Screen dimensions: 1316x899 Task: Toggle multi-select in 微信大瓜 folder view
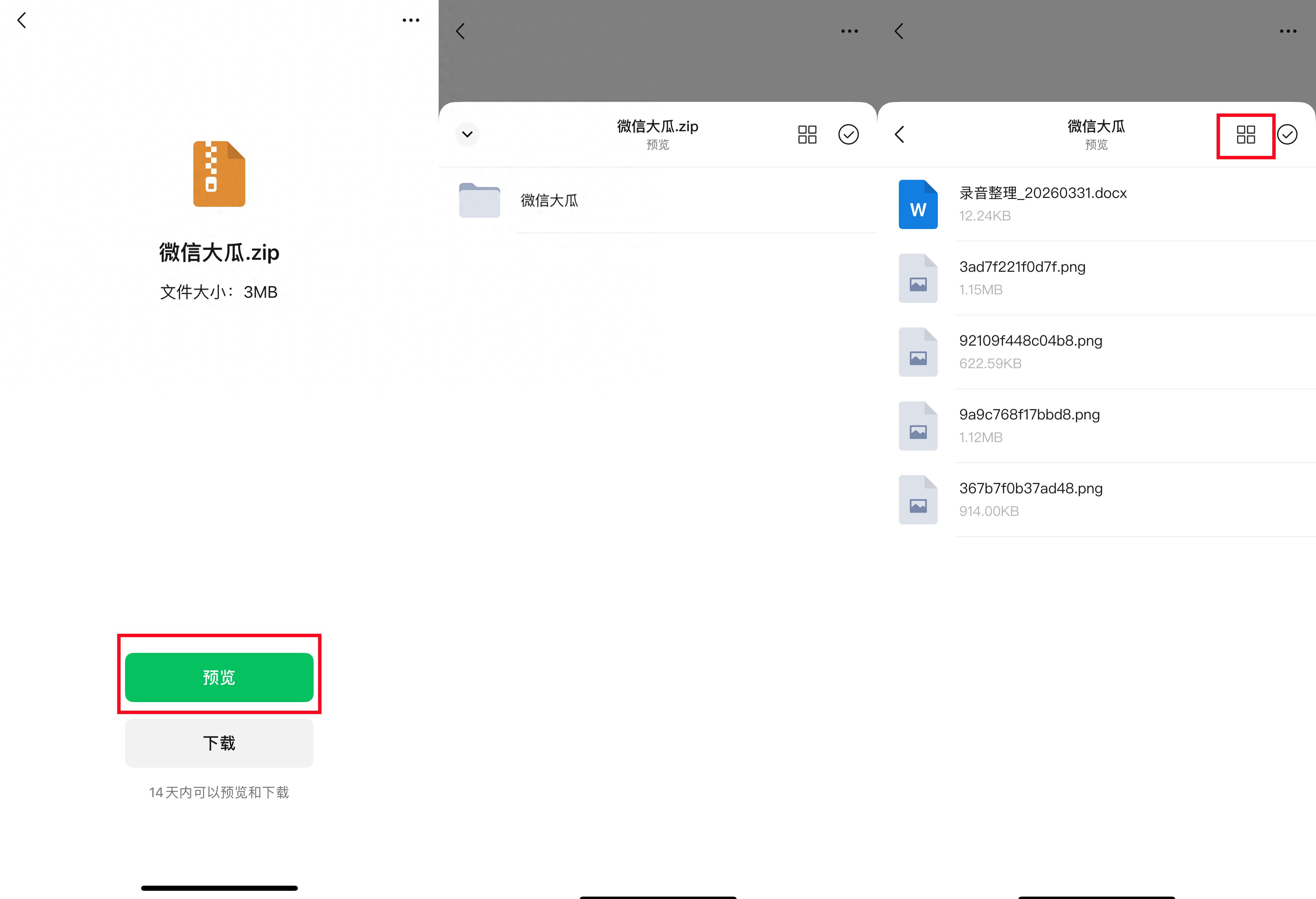1287,134
